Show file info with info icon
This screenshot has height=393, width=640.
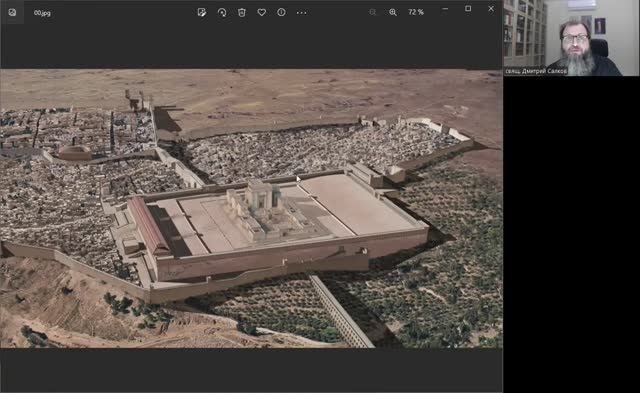[281, 12]
